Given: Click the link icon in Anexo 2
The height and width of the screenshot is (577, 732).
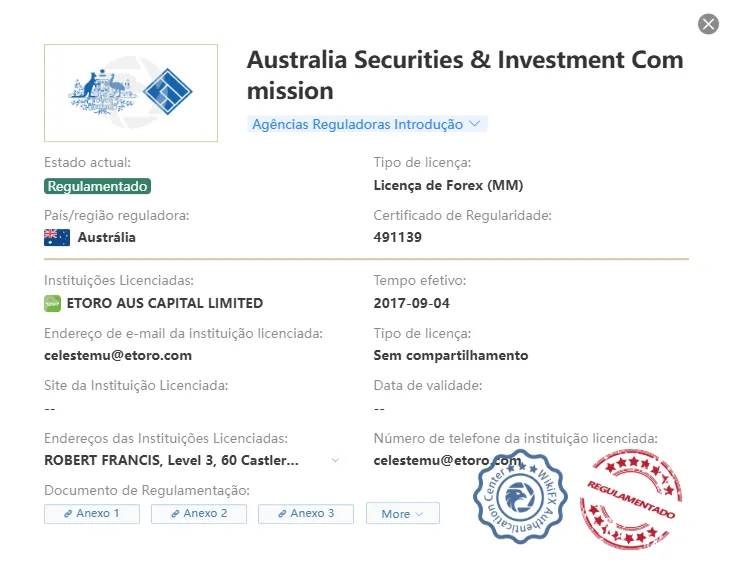Looking at the screenshot, I should pos(176,514).
